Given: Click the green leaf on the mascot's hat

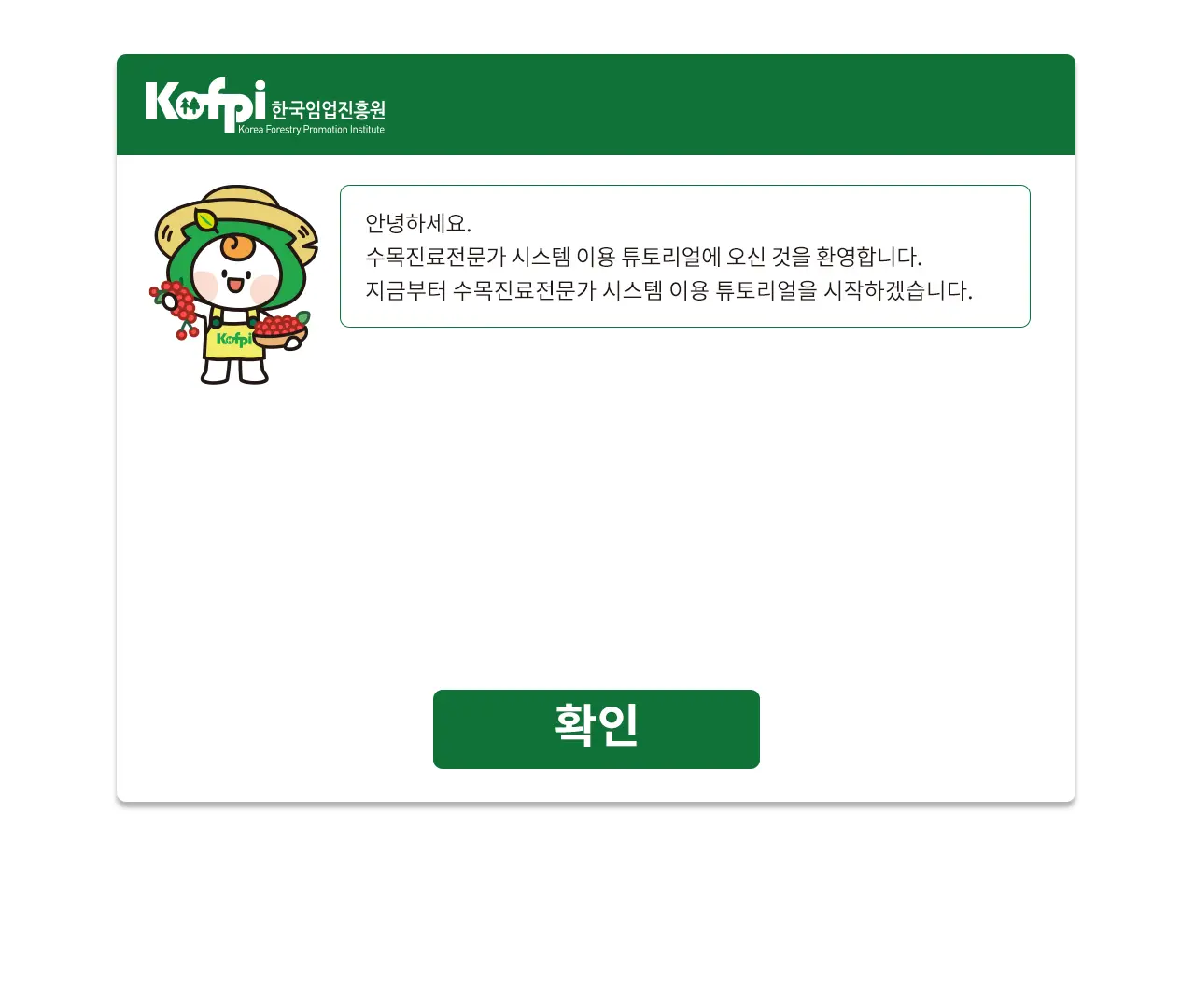Looking at the screenshot, I should [205, 221].
